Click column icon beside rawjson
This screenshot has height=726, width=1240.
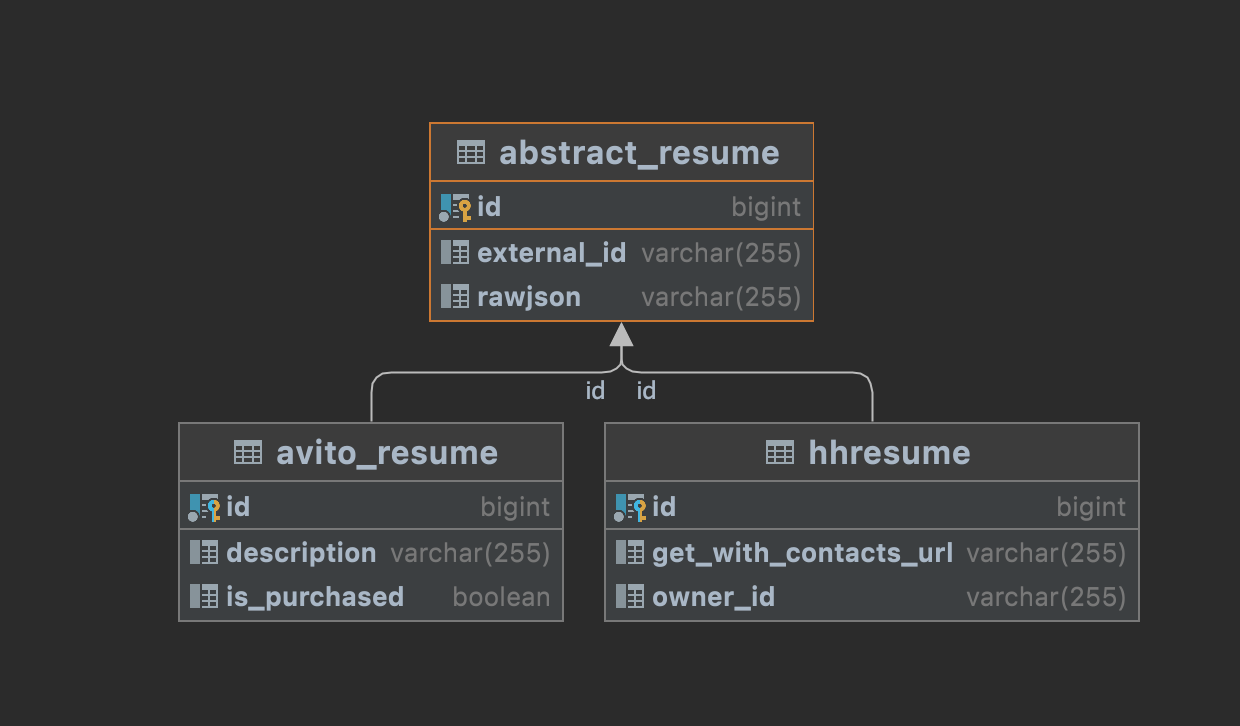point(455,297)
